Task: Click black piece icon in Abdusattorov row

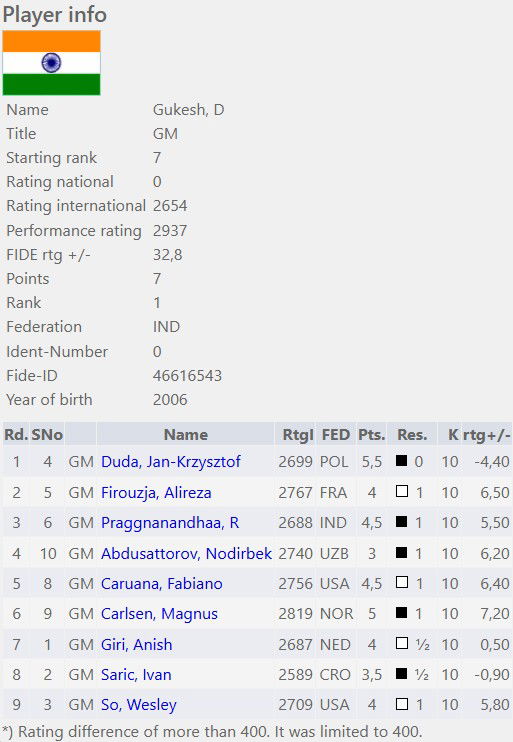Action: pos(401,552)
